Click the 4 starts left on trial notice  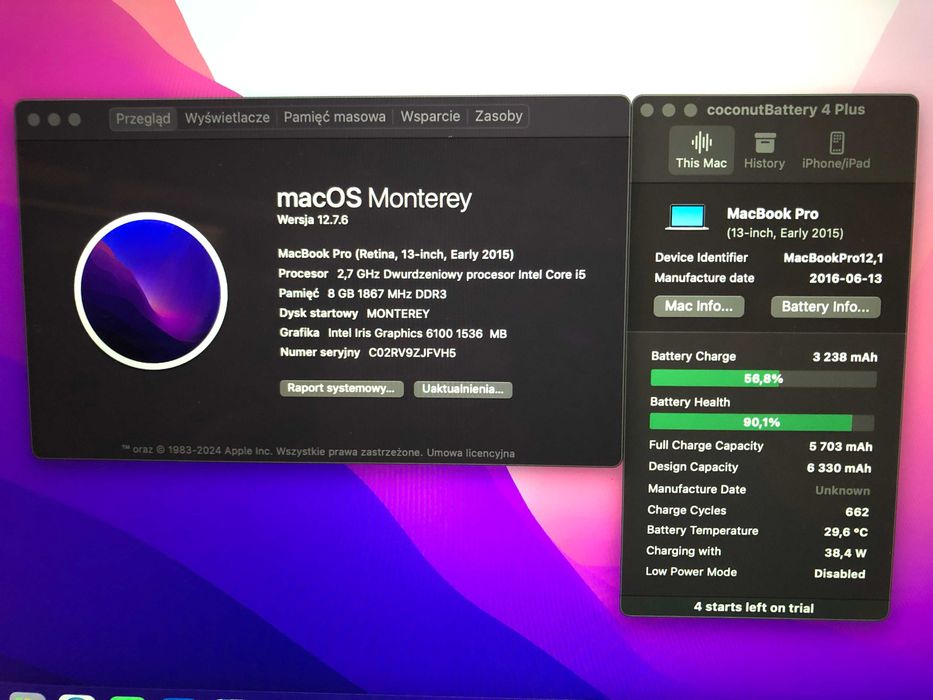754,608
